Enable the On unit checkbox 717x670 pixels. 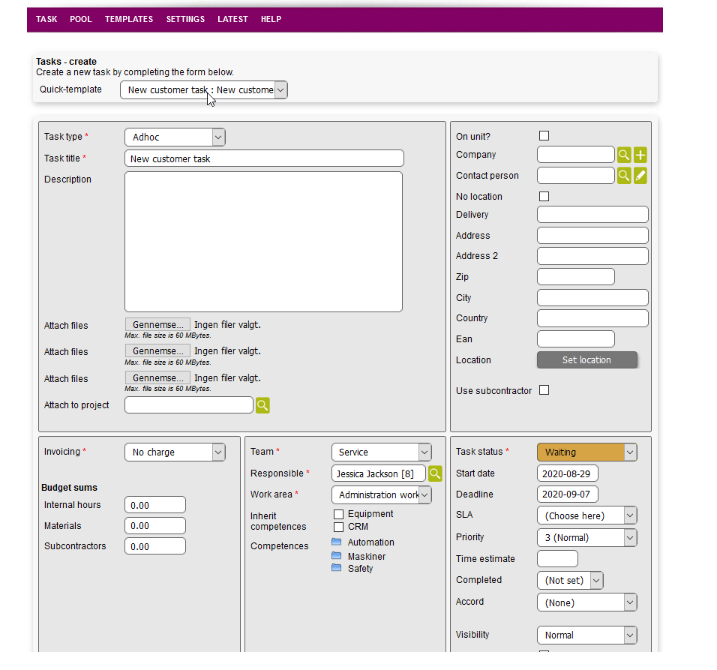(x=544, y=136)
